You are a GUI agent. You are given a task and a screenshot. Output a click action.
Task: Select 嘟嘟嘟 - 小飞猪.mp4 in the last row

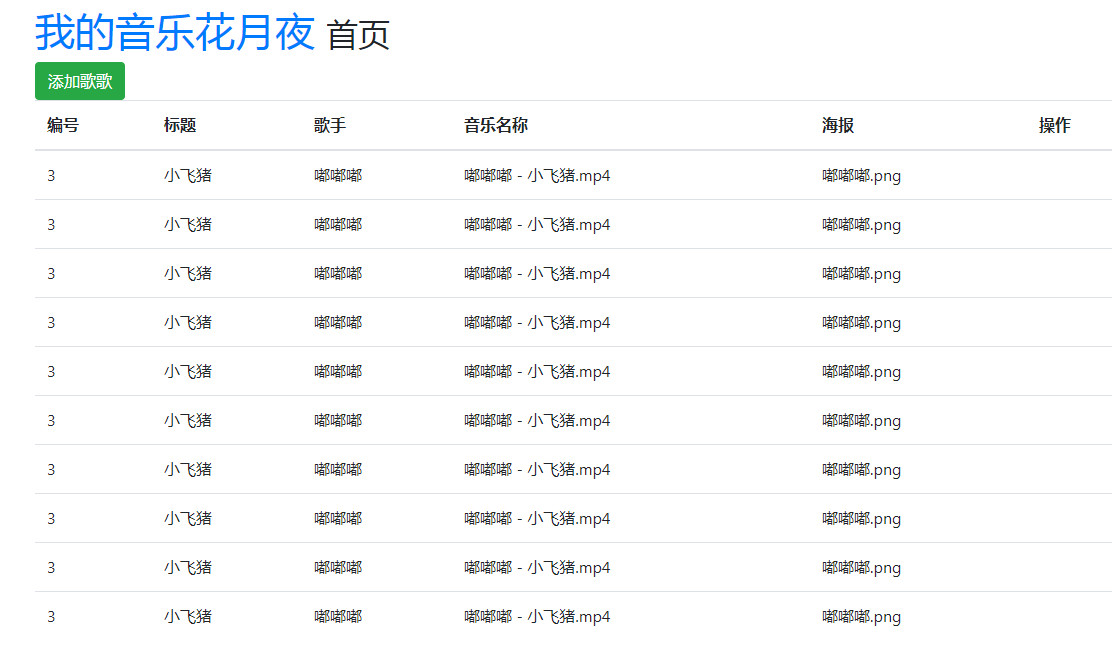point(536,616)
